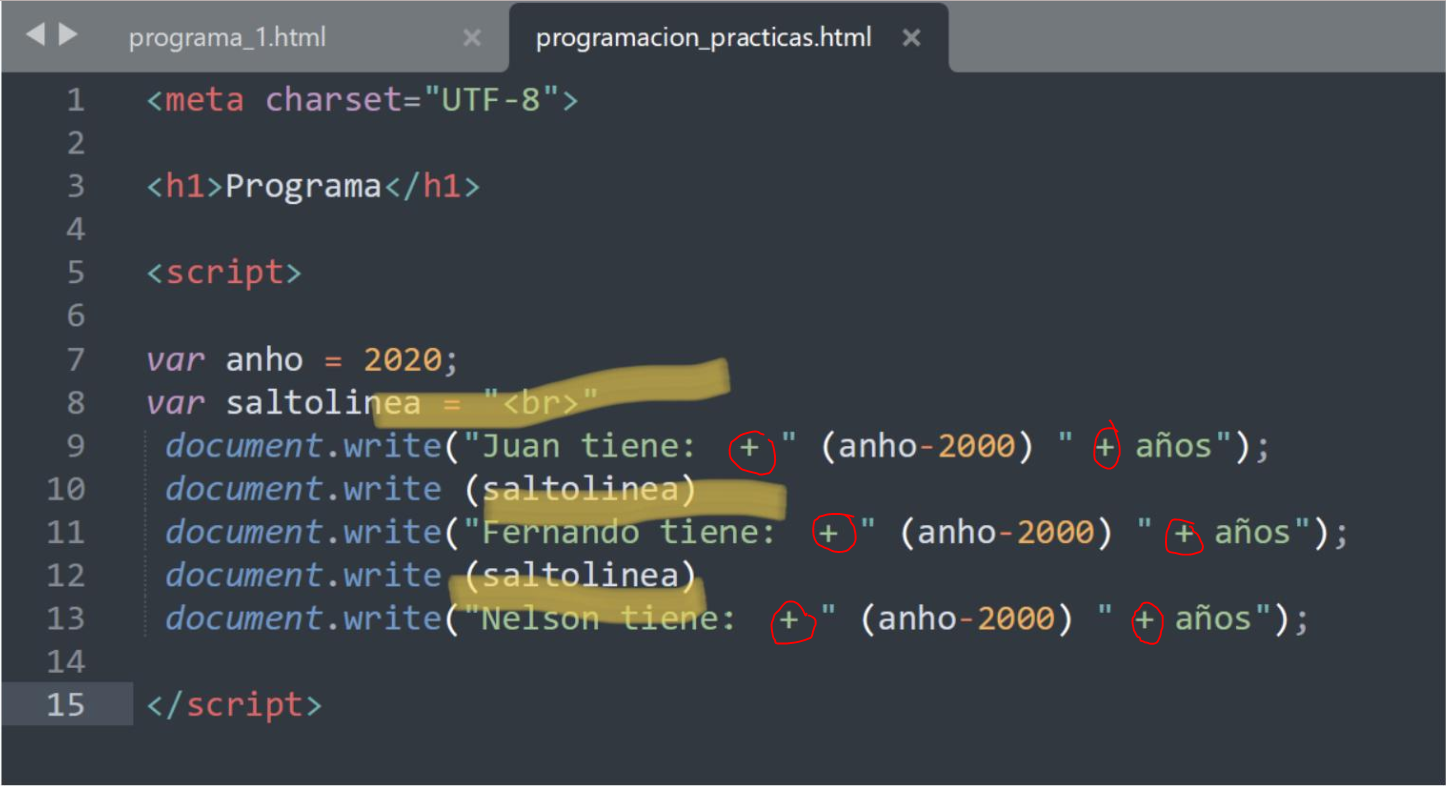Viewport: 1446px width, 786px height.
Task: Place cursor on document.write in line 9
Action: pyautogui.click(x=303, y=445)
